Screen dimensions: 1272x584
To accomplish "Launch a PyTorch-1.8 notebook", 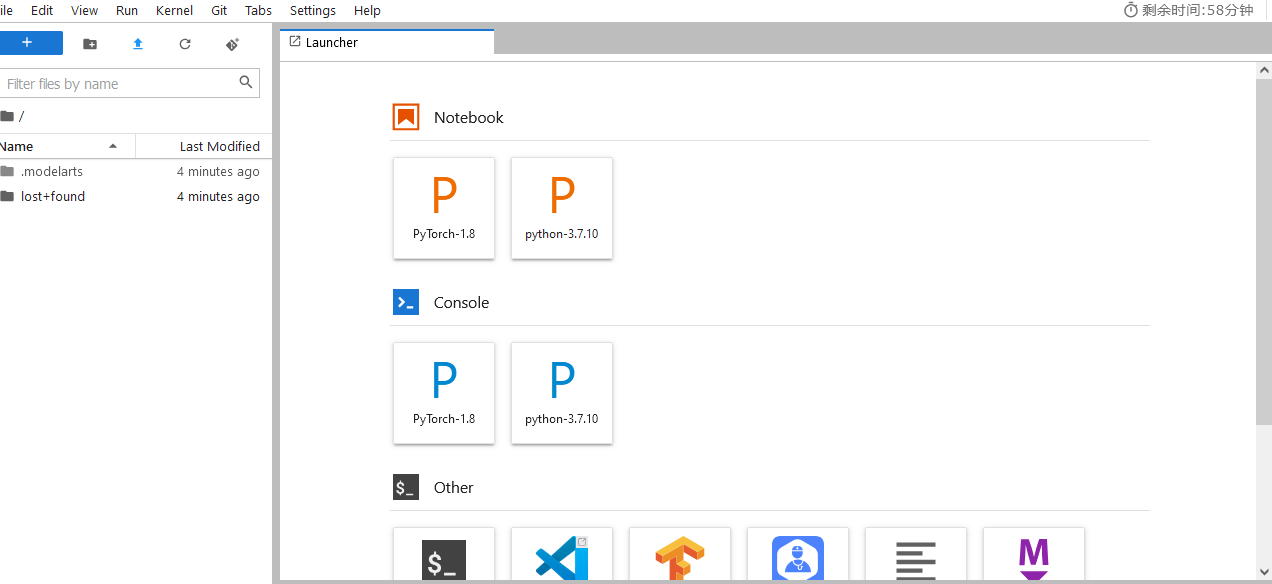I will click(x=444, y=208).
